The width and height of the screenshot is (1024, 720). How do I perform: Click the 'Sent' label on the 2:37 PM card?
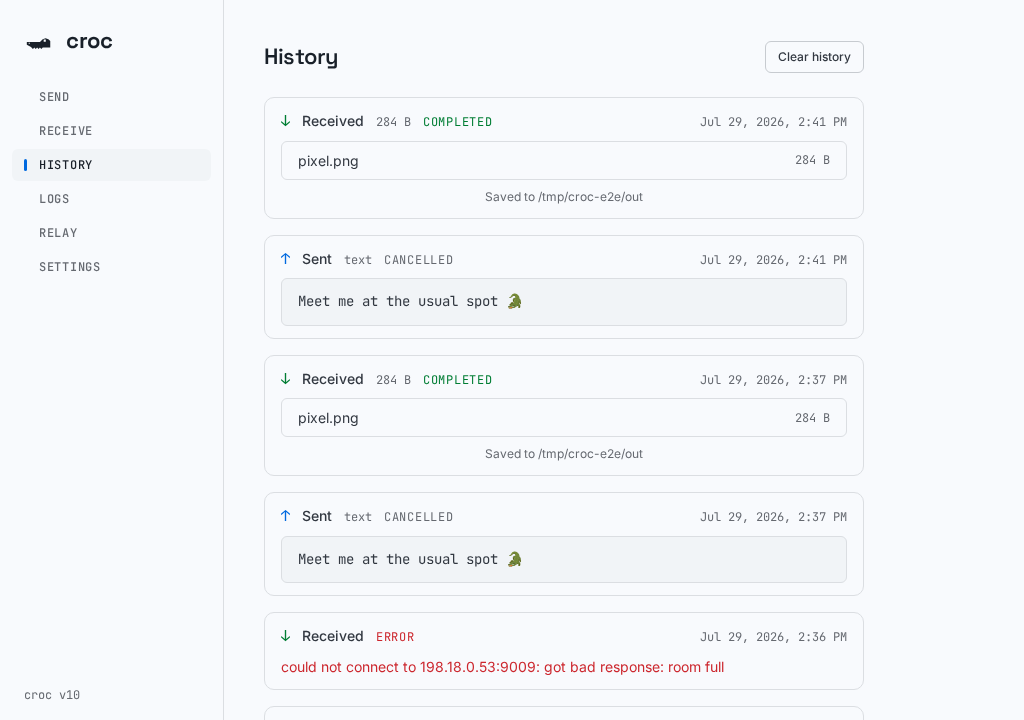coord(317,516)
